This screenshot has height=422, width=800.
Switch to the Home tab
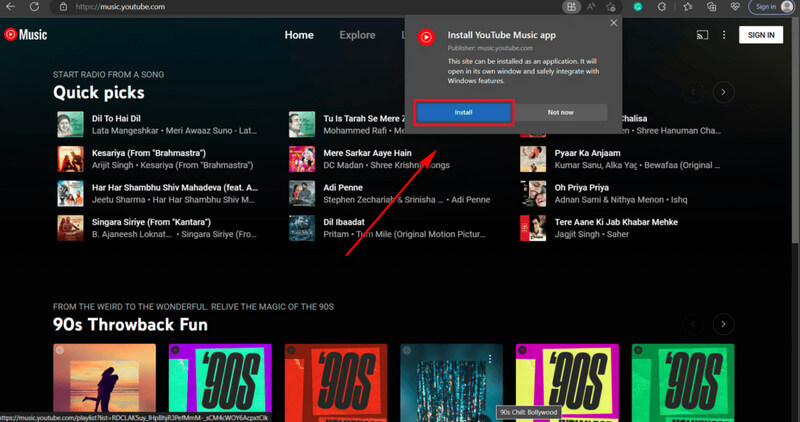point(299,35)
